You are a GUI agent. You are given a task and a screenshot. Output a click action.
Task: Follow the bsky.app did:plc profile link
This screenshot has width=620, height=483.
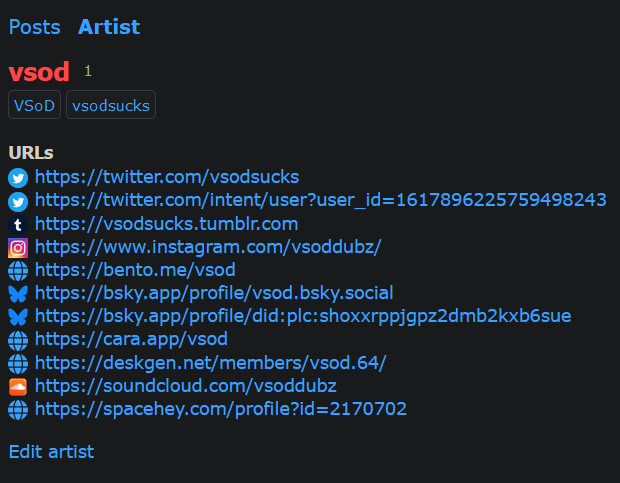(303, 316)
